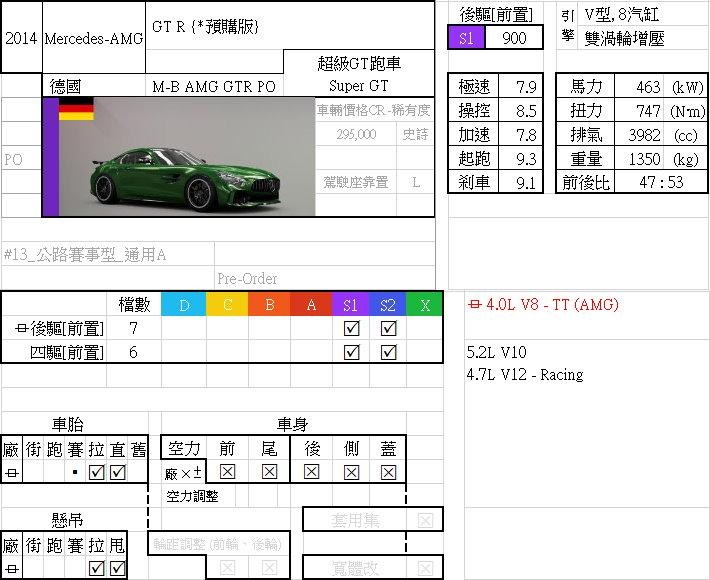Viewport: 710px width, 580px height.
Task: Click the stock marker icon under 廠 in suspension table
Action: [11, 569]
